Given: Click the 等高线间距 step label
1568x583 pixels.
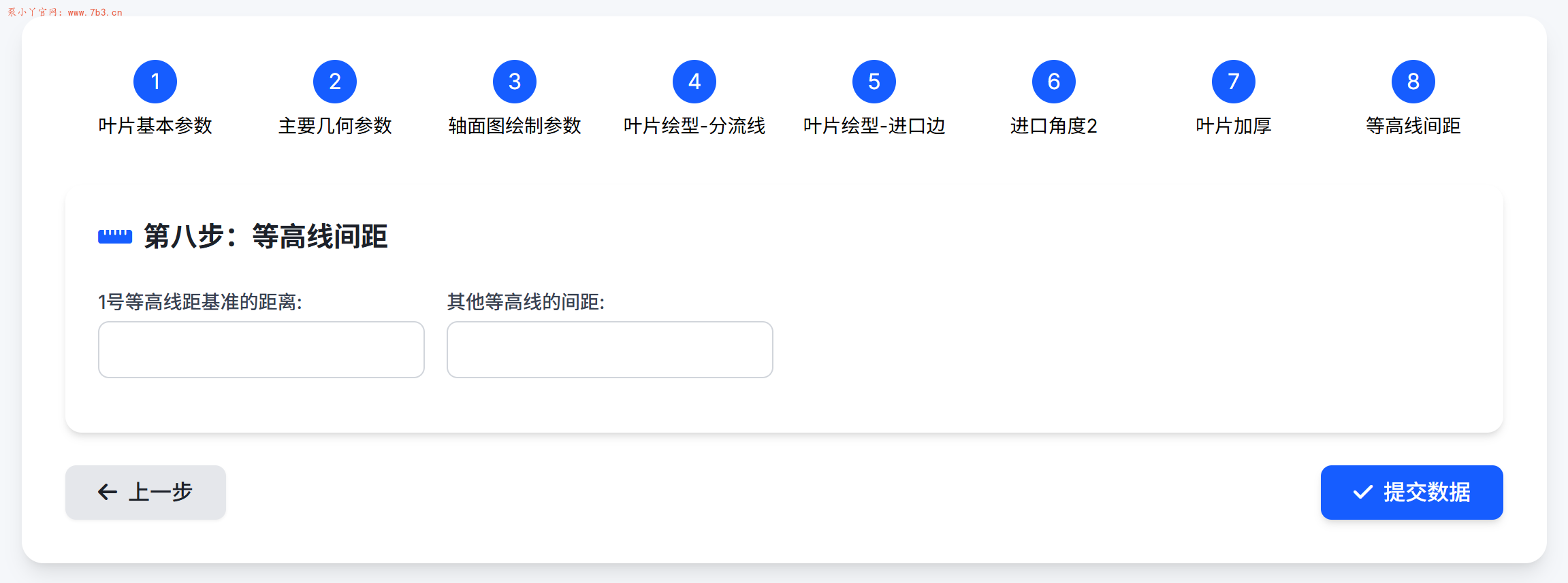Looking at the screenshot, I should 1413,126.
